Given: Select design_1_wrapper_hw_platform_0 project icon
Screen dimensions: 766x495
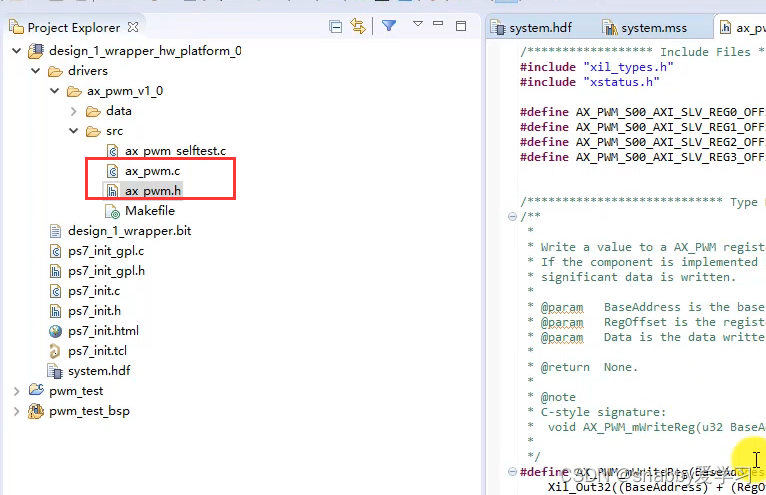Looking at the screenshot, I should 36,51.
